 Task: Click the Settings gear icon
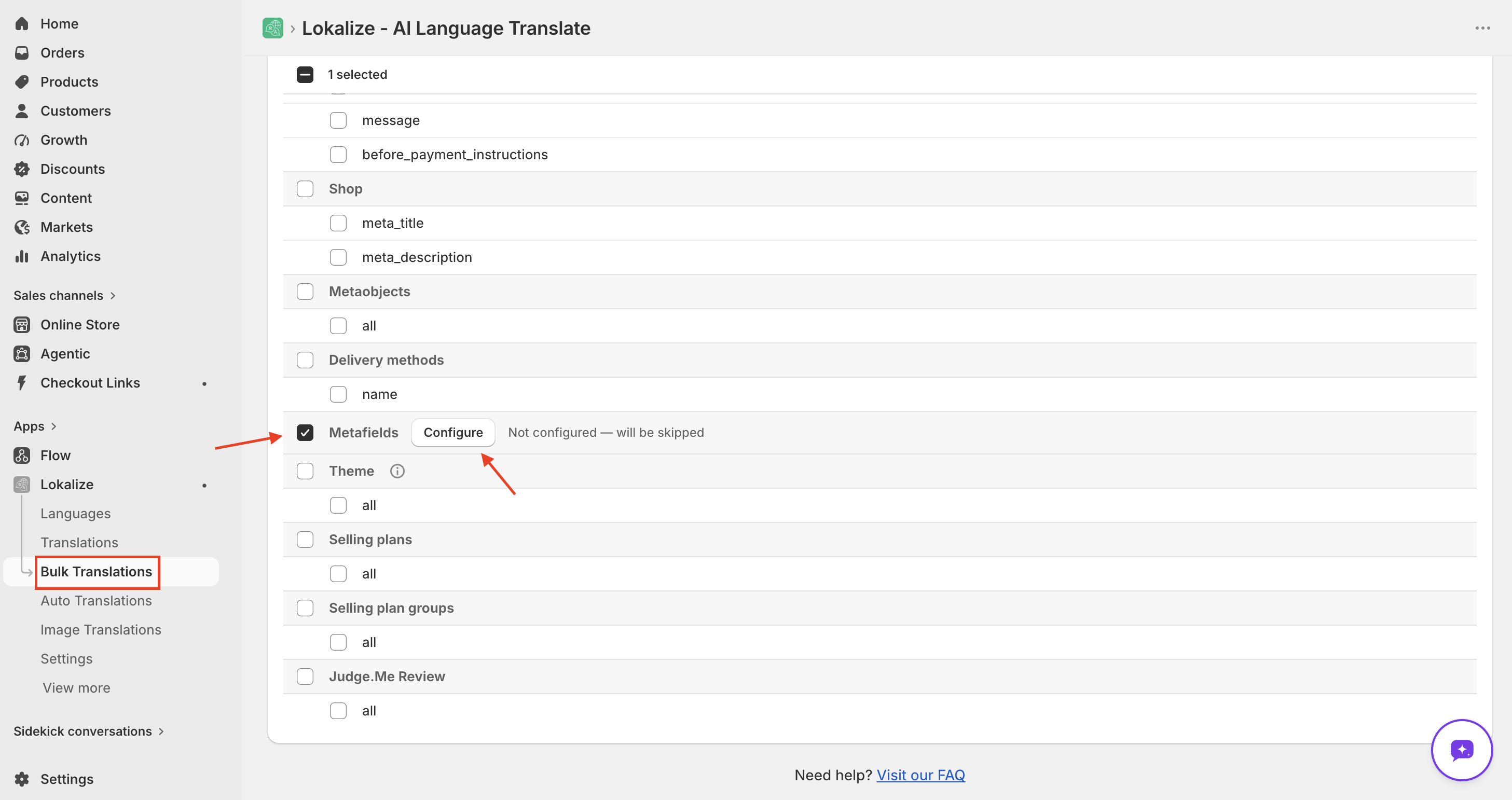pyautogui.click(x=22, y=779)
